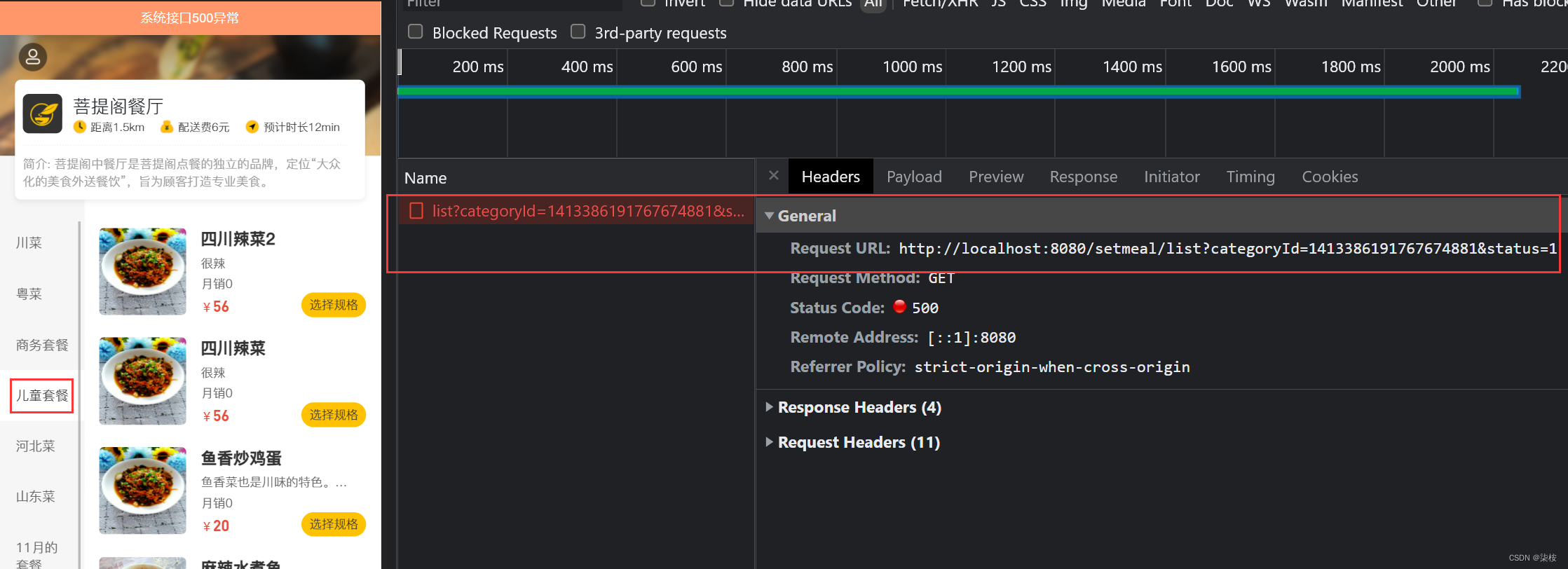Image resolution: width=1568 pixels, height=569 pixels.
Task: Select the list?categoryId request row
Action: click(576, 211)
